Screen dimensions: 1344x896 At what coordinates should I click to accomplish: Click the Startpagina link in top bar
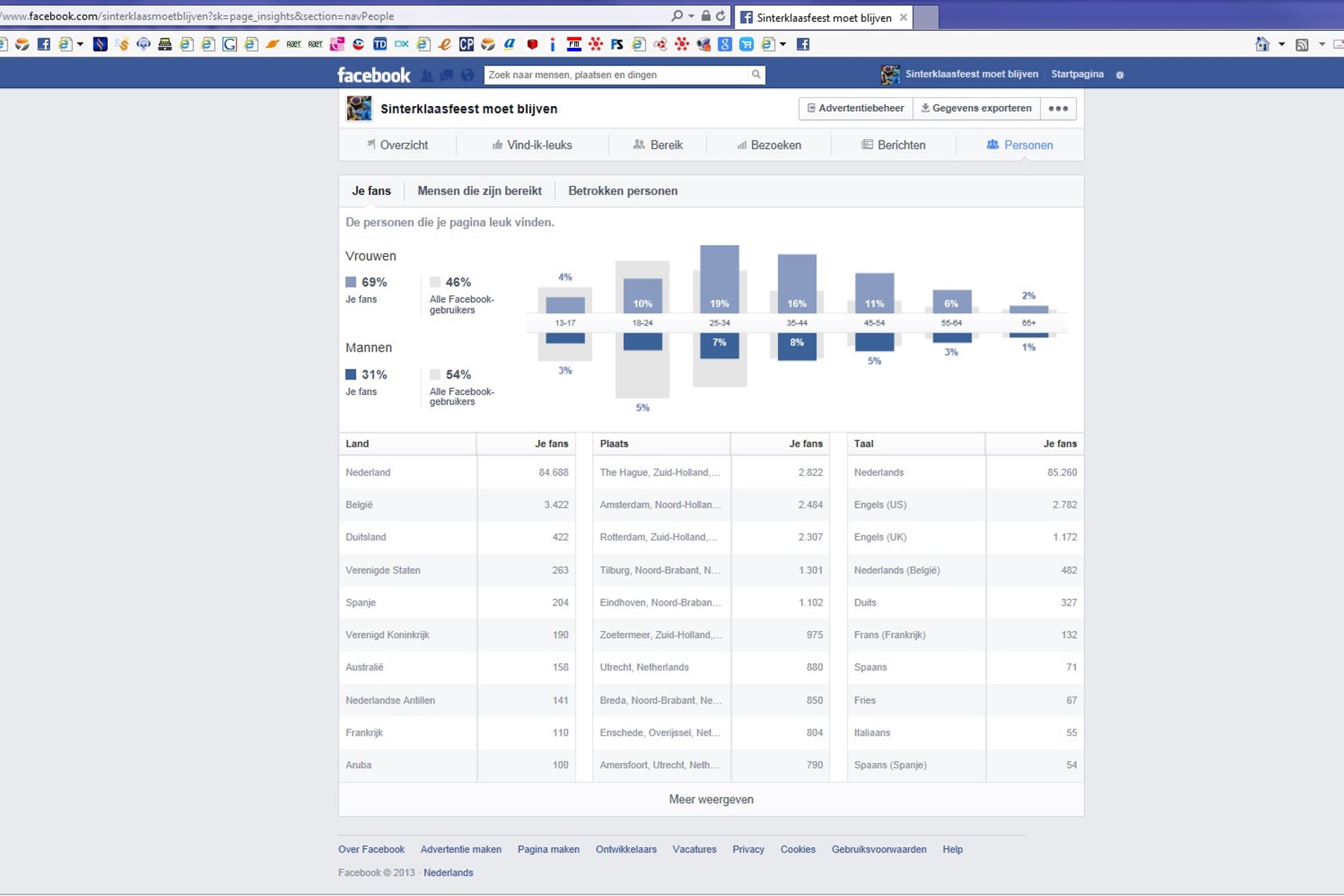1077,74
